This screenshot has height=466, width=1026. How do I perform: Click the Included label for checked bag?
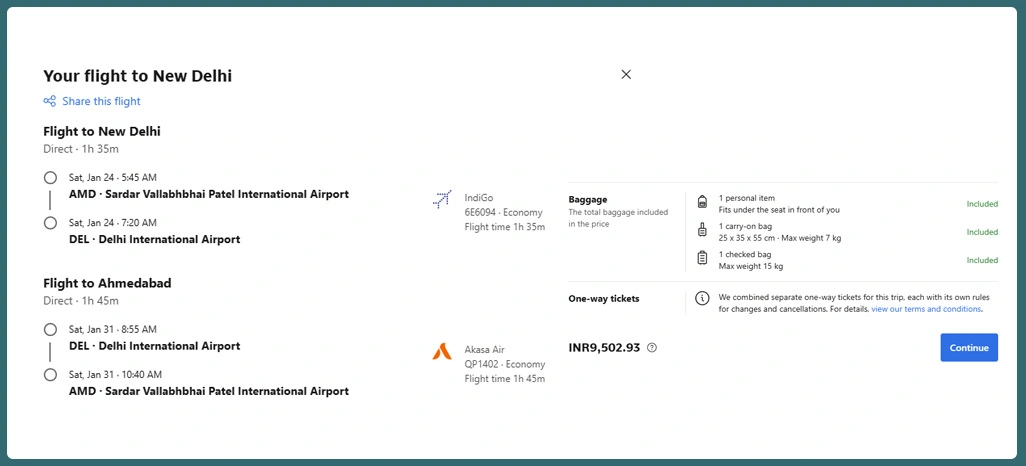click(x=981, y=260)
